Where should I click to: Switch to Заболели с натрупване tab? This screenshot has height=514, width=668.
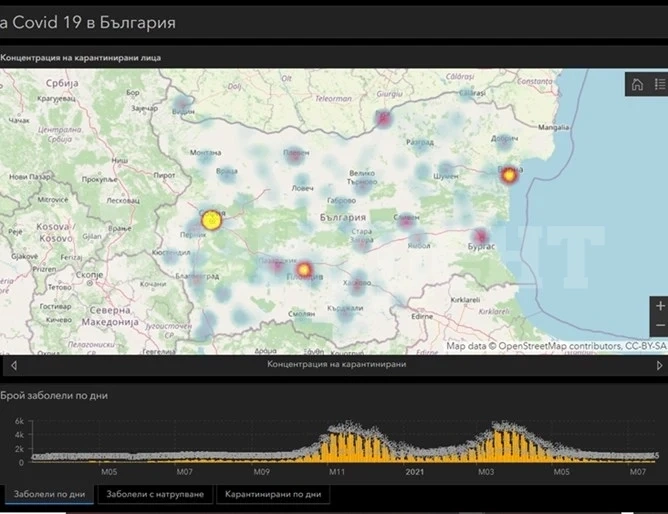pyautogui.click(x=155, y=494)
